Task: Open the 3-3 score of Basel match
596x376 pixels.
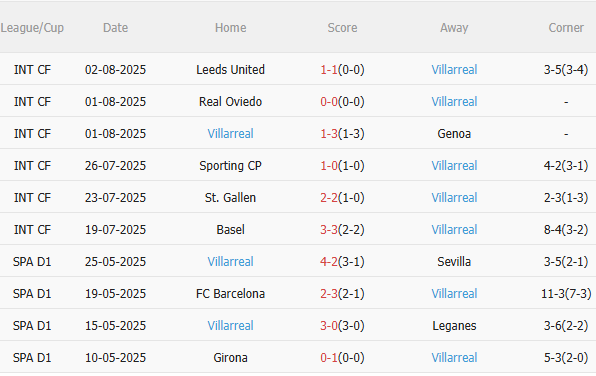Action: [x=329, y=229]
